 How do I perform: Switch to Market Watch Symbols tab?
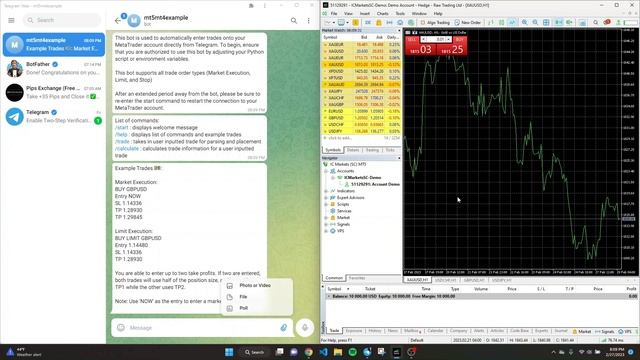[x=333, y=150]
